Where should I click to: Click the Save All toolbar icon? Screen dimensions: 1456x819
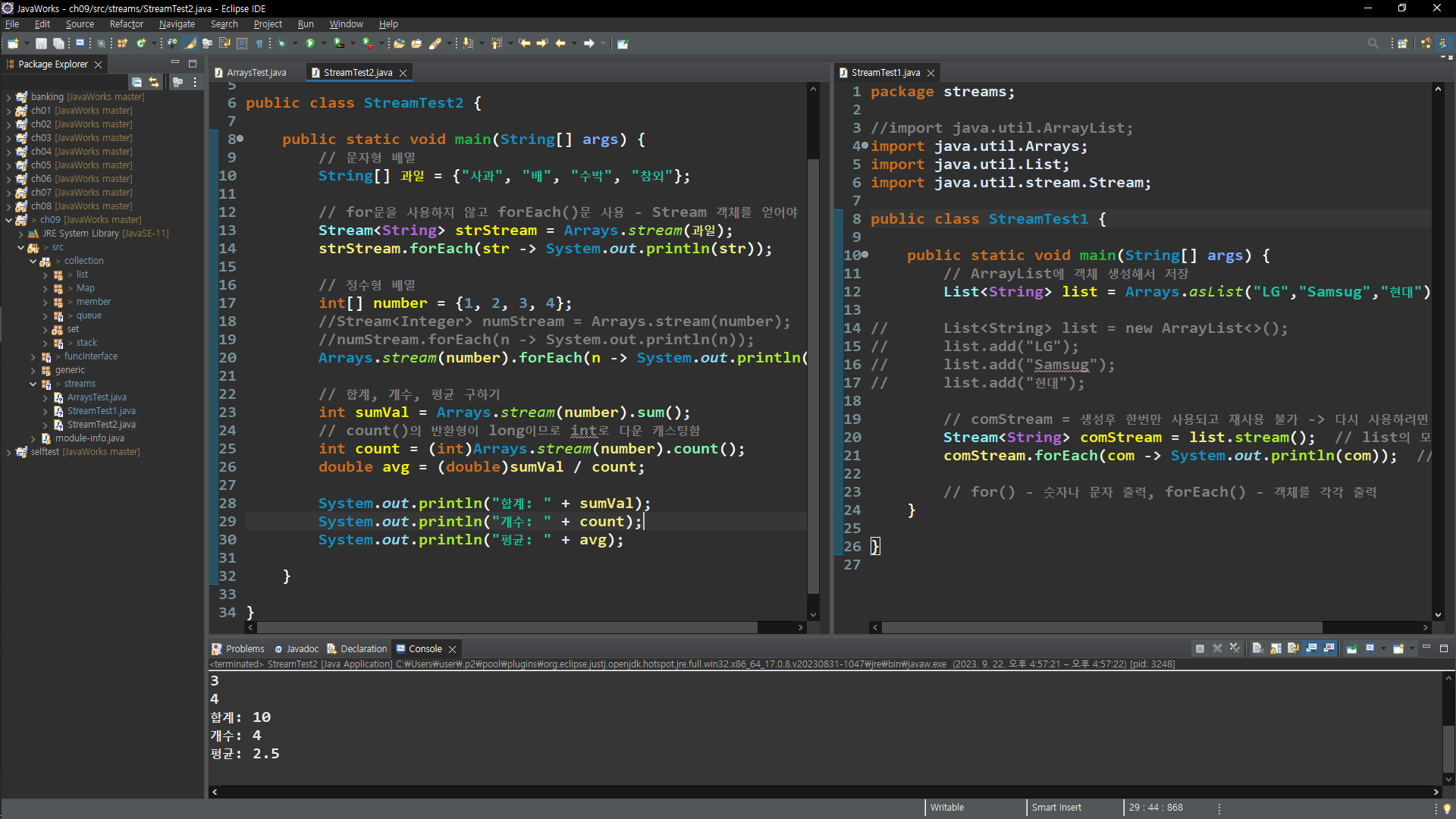58,43
